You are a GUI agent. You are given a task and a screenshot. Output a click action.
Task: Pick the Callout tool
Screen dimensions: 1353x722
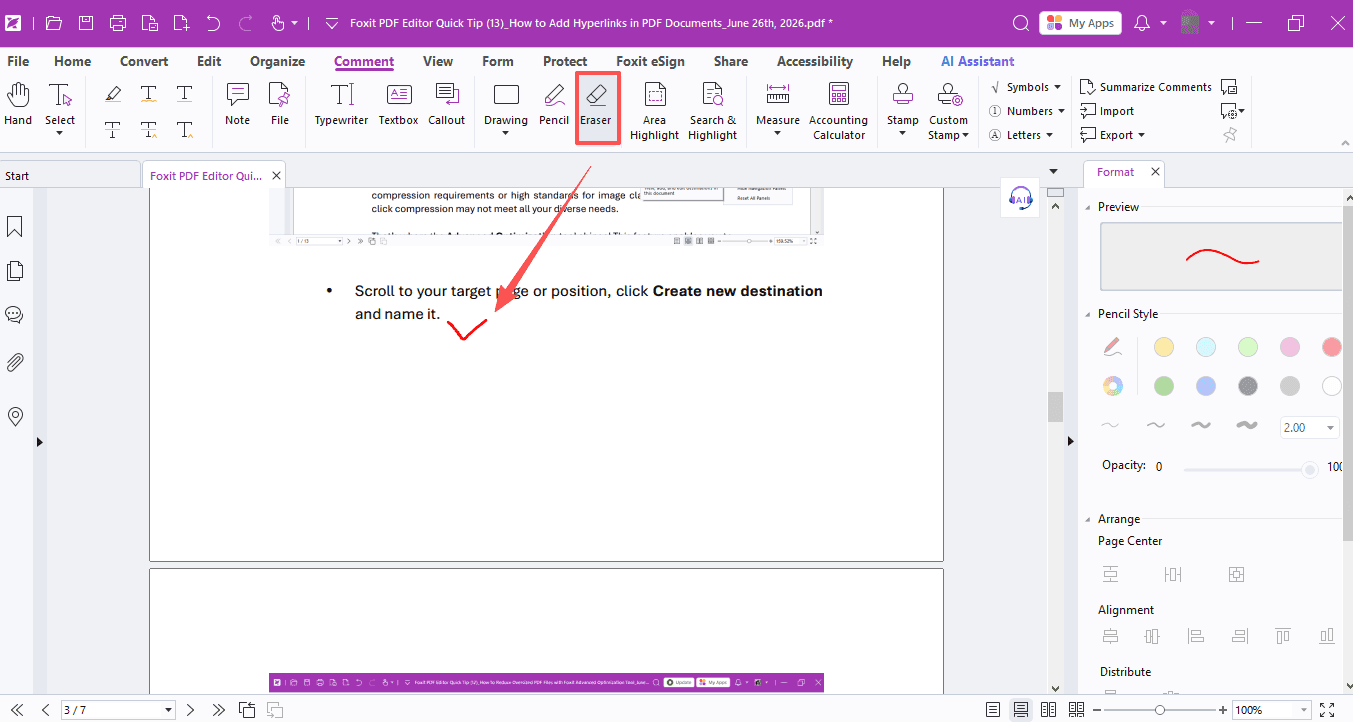pyautogui.click(x=447, y=105)
